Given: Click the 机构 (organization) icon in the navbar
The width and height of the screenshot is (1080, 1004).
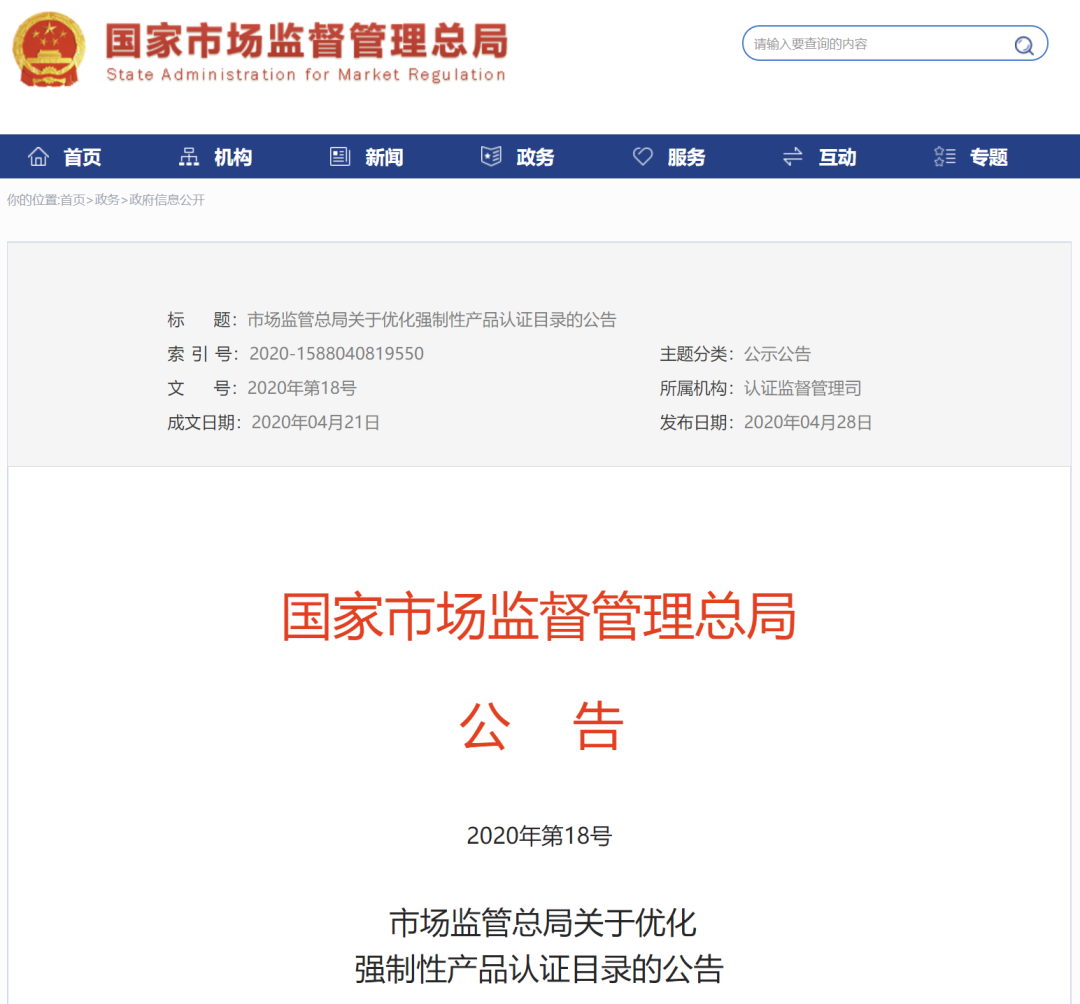Looking at the screenshot, I should pyautogui.click(x=189, y=156).
